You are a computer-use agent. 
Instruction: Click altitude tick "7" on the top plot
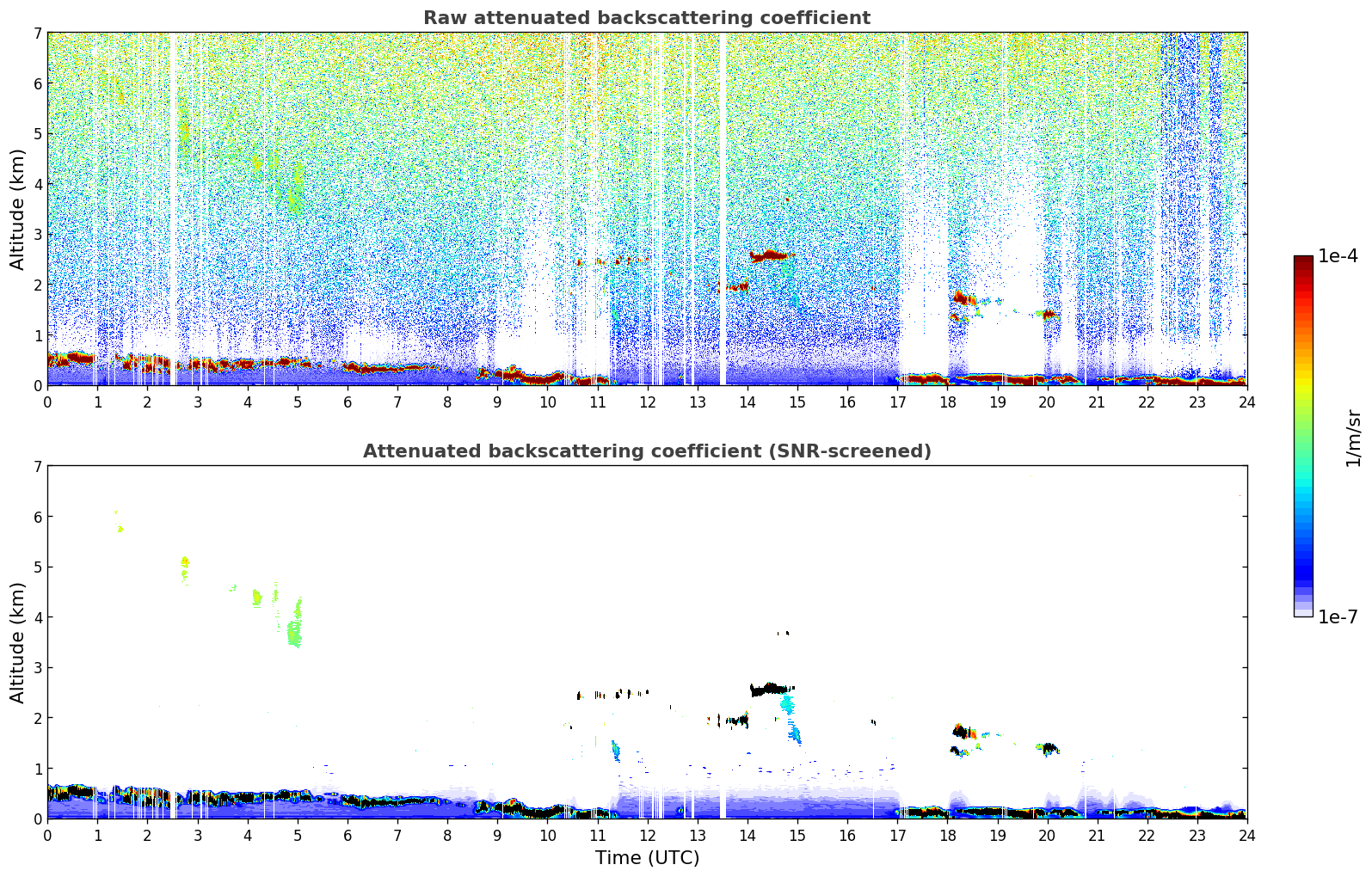click(38, 33)
